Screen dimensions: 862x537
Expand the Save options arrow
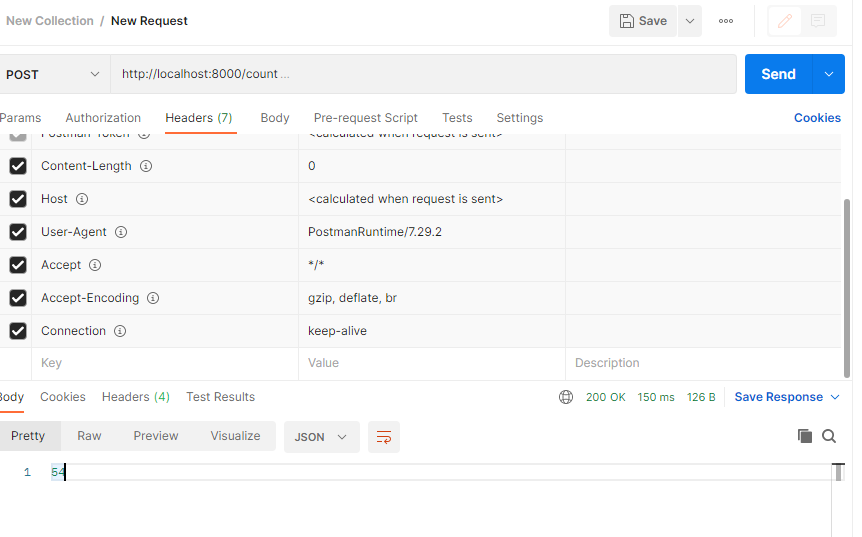tap(690, 21)
